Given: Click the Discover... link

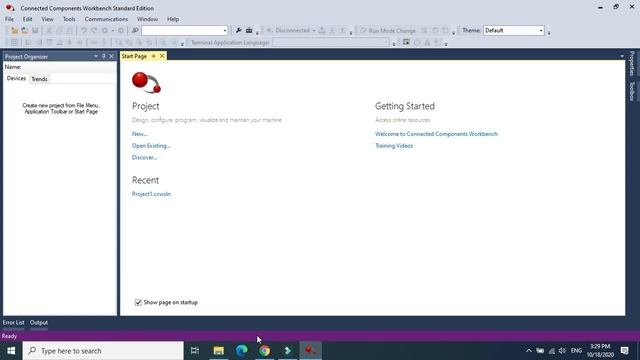Looking at the screenshot, I should point(144,158).
